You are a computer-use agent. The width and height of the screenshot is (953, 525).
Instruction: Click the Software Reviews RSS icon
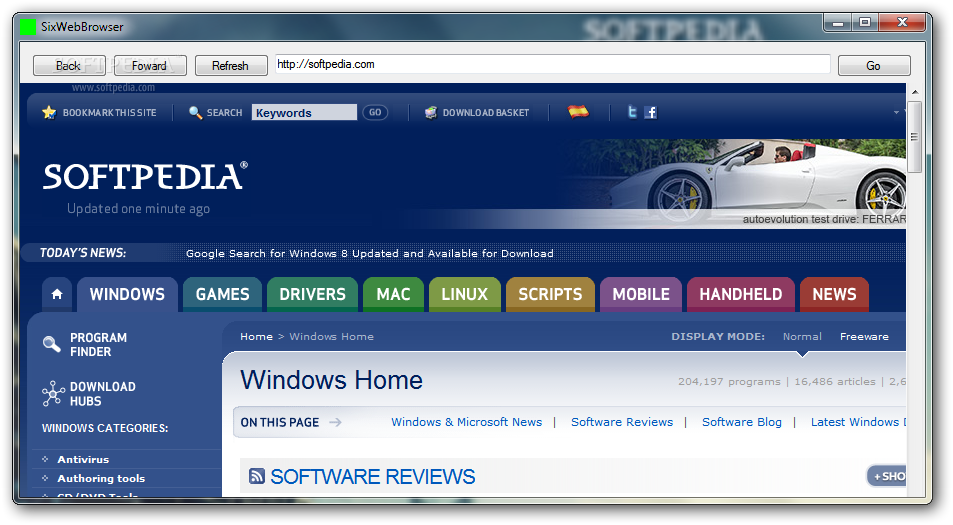pos(256,476)
